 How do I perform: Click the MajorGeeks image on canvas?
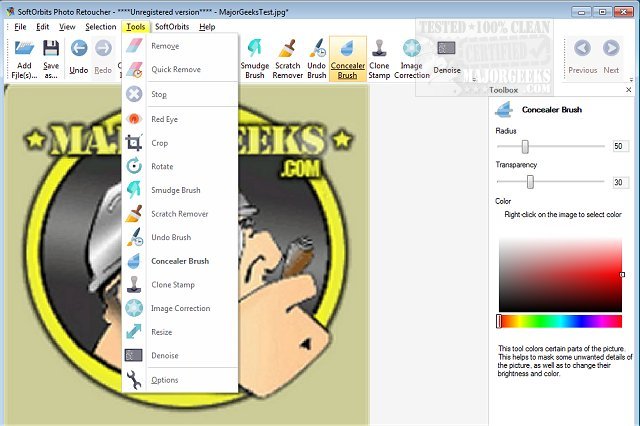pyautogui.click(x=187, y=255)
